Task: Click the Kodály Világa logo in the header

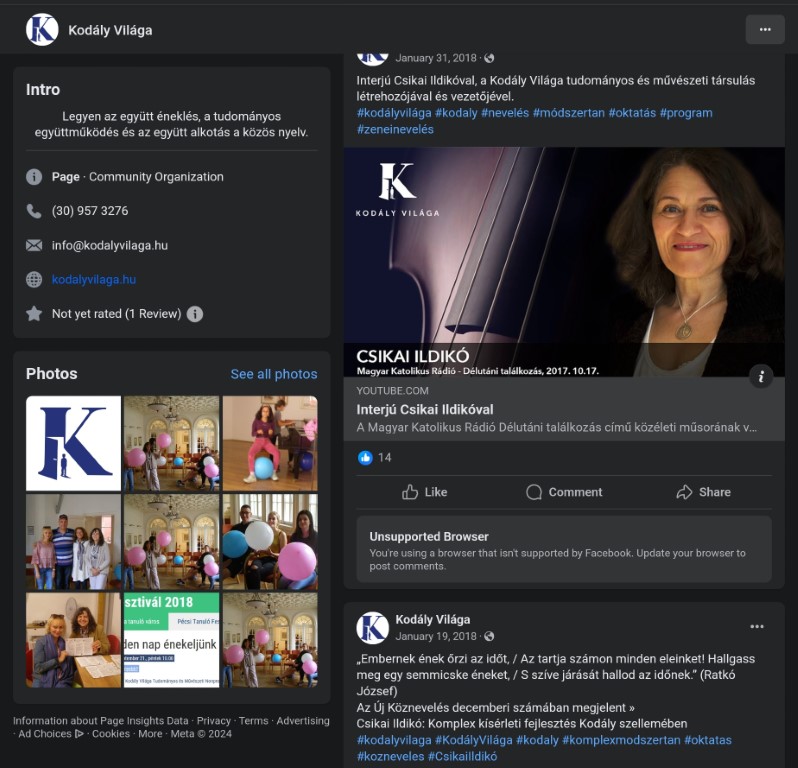Action: (x=42, y=30)
